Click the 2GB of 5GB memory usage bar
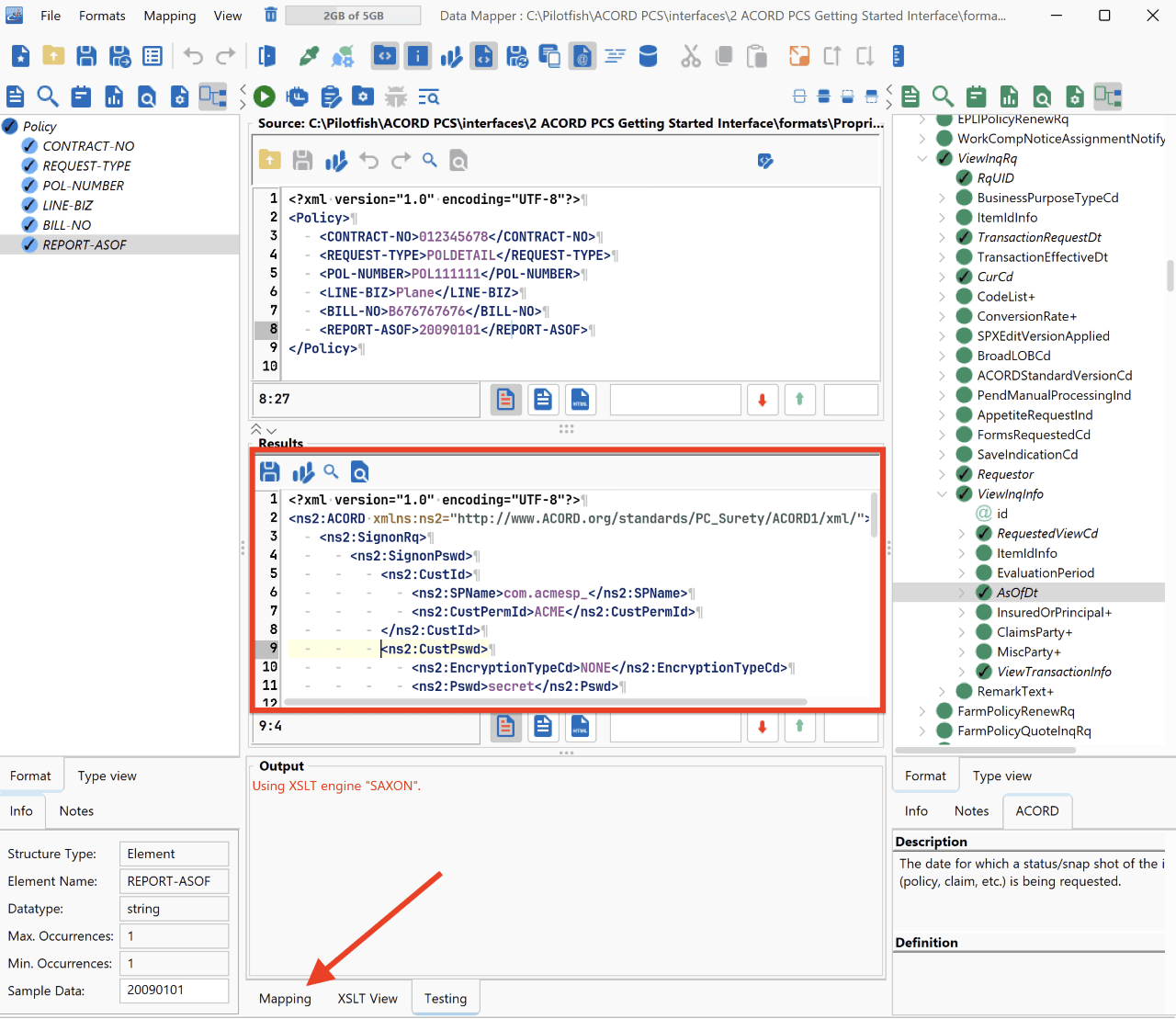 coord(353,16)
